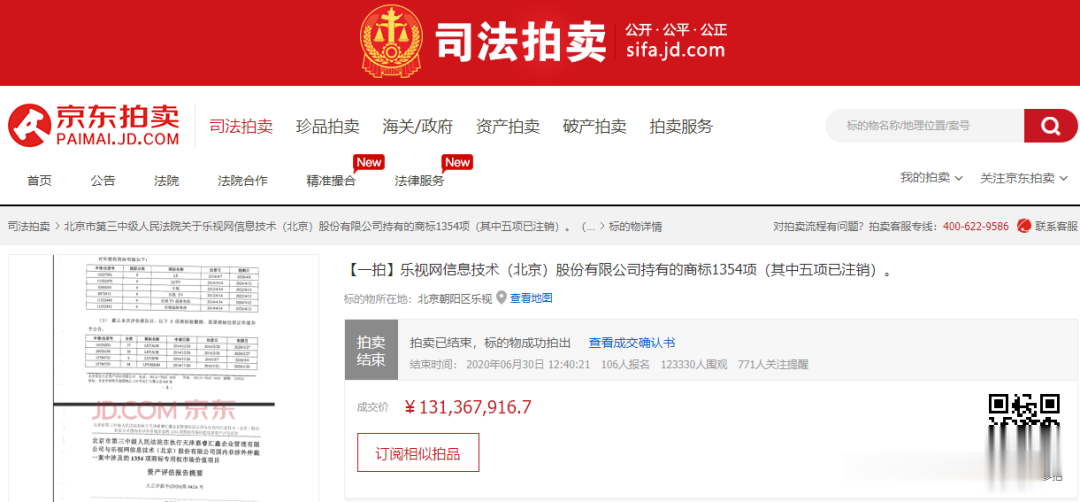Click the 771人关注提醒 count
This screenshot has height=502, width=1080.
click(x=773, y=364)
